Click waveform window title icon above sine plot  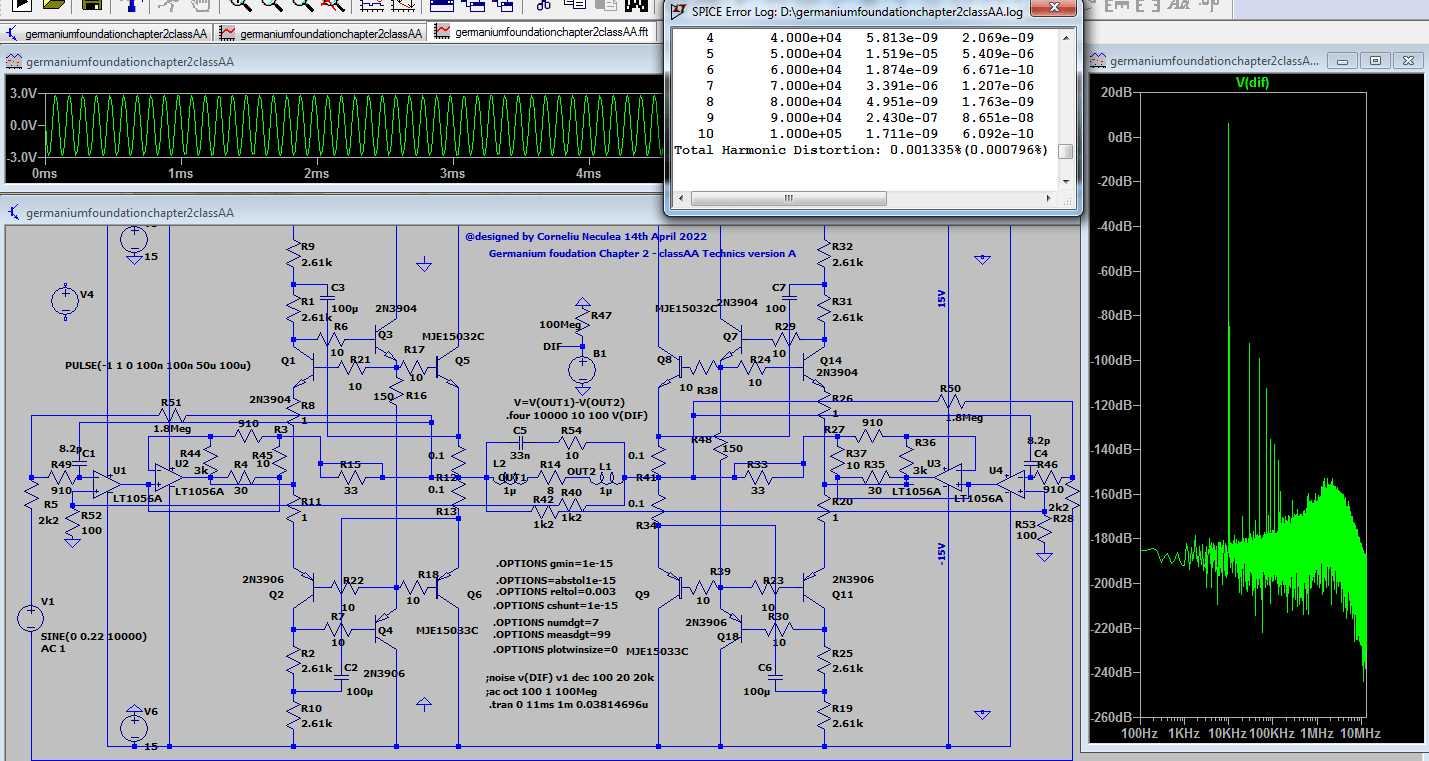coord(14,61)
